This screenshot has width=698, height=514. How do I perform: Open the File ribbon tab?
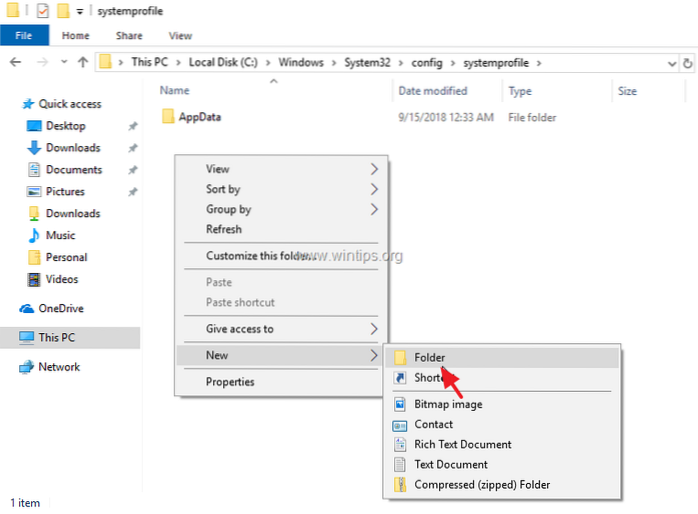point(22,36)
